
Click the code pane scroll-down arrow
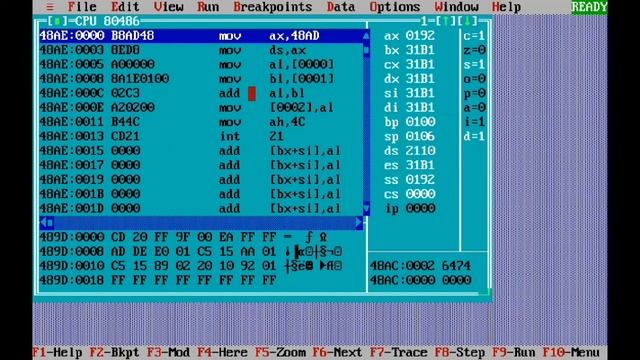(366, 209)
